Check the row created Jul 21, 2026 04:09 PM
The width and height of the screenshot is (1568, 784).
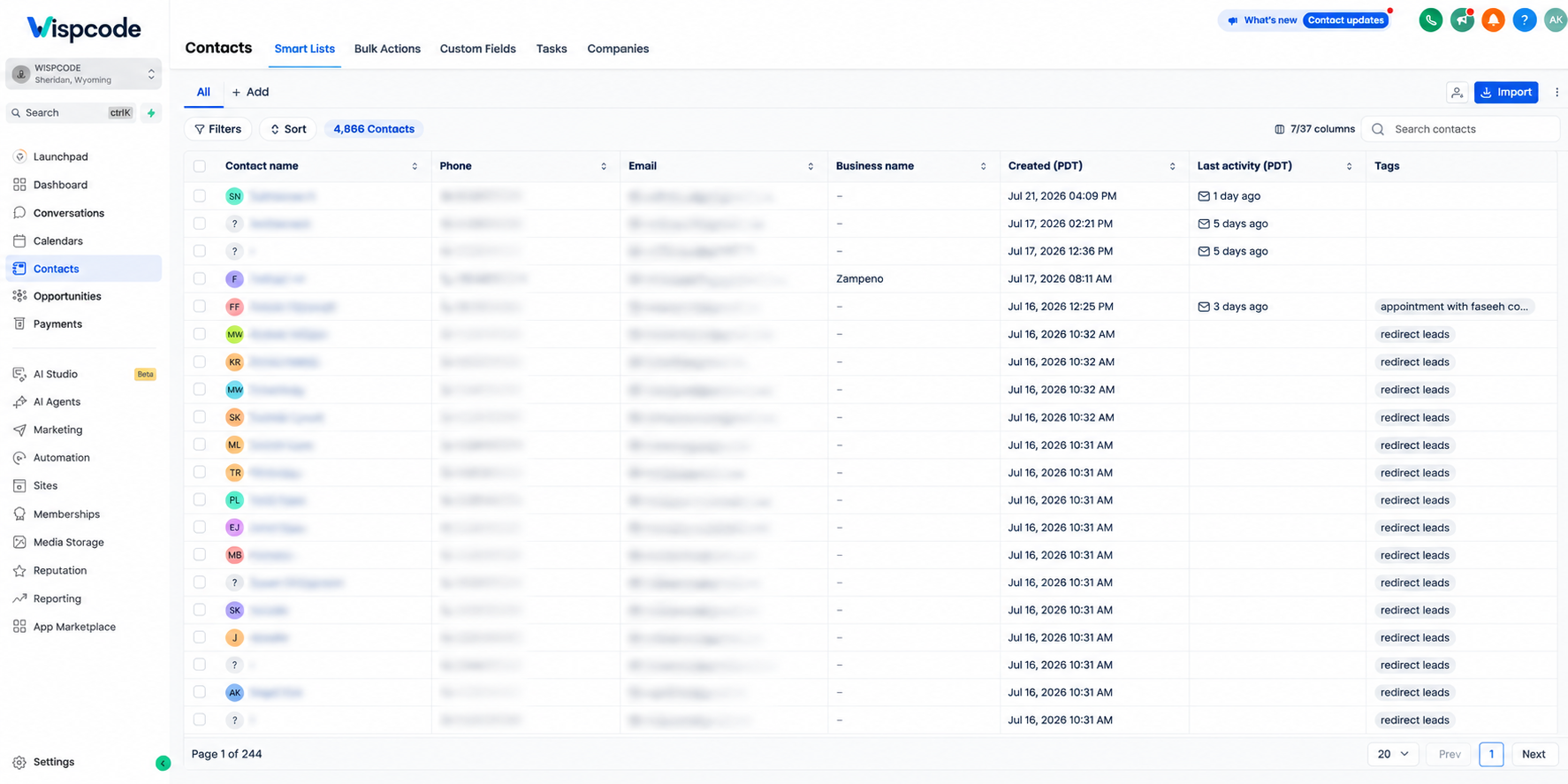tap(200, 196)
